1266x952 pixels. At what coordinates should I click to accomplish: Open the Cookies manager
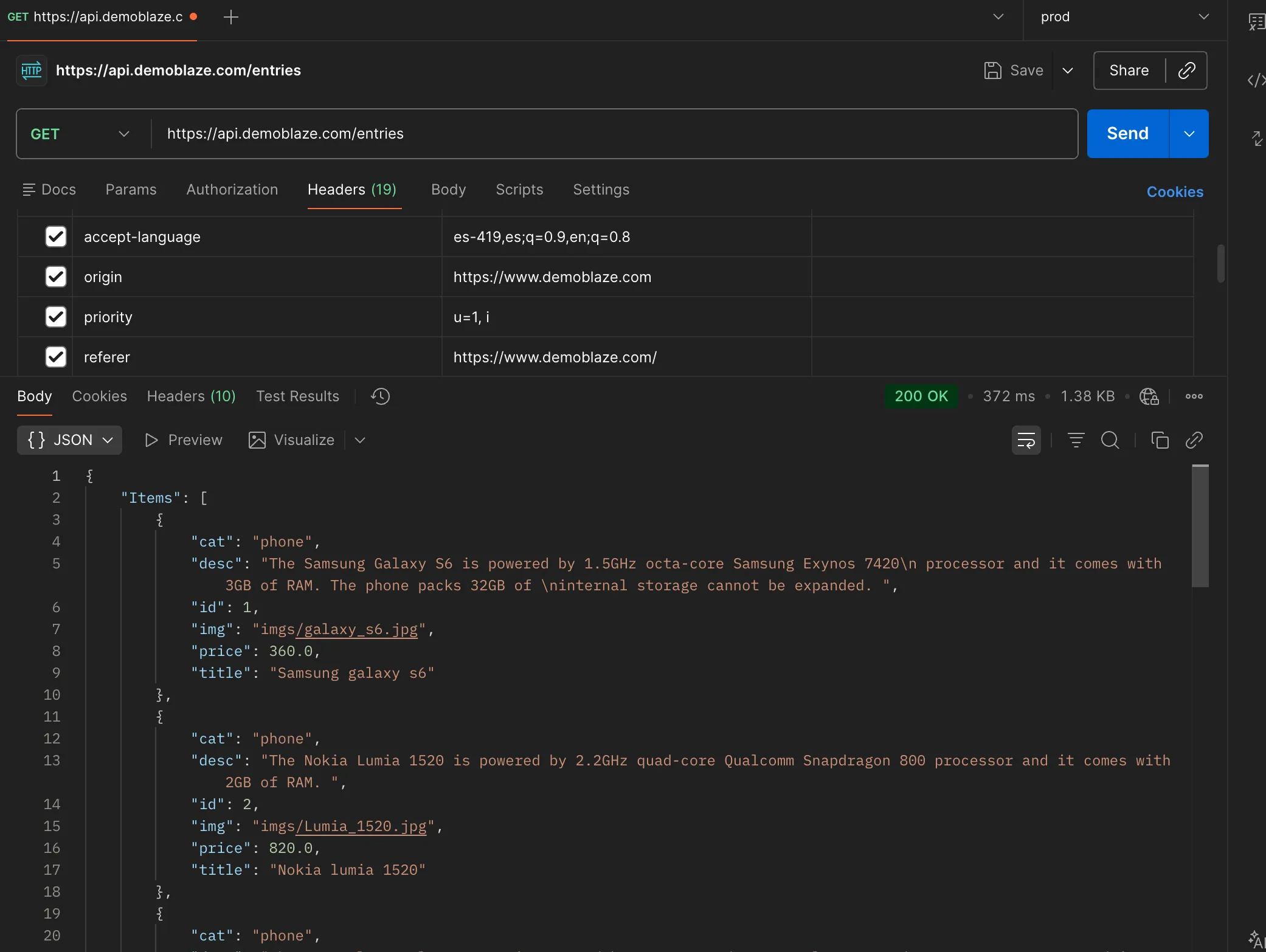tap(1174, 191)
